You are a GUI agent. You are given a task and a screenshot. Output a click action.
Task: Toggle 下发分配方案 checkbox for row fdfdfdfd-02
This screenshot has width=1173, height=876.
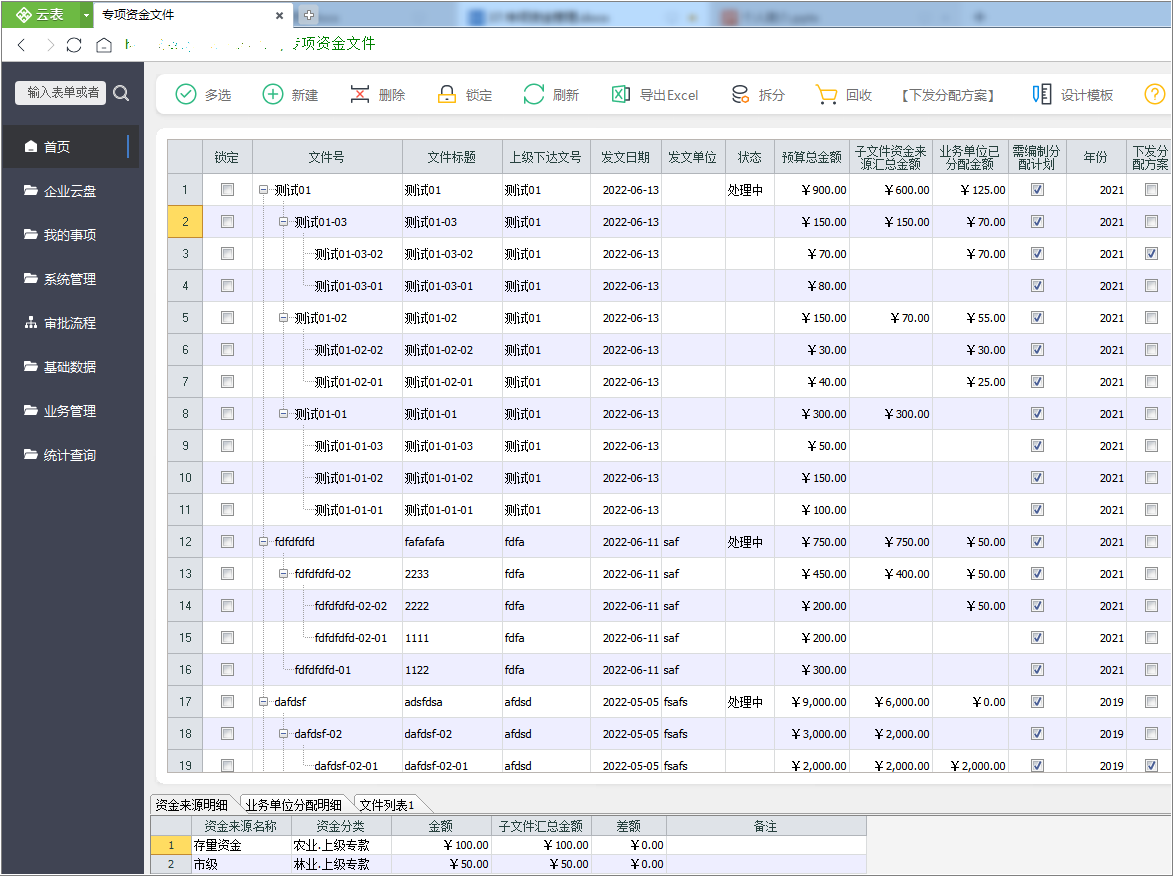[x=1151, y=574]
